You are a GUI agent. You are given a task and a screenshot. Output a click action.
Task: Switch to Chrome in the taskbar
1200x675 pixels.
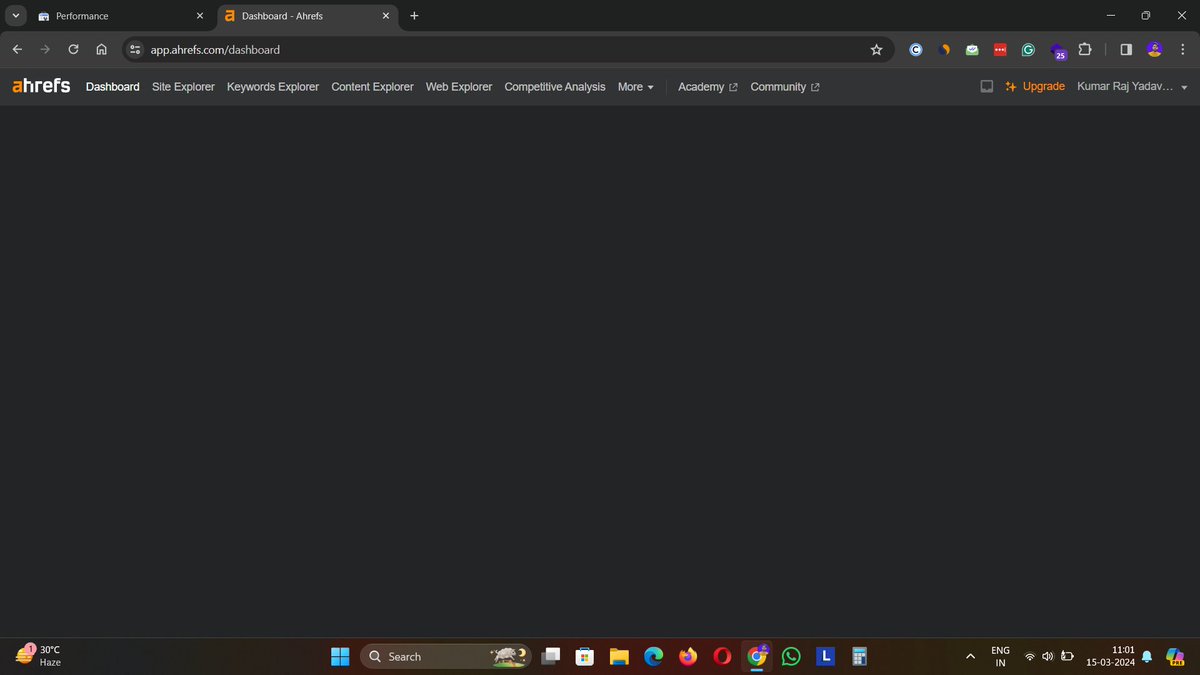pyautogui.click(x=757, y=656)
